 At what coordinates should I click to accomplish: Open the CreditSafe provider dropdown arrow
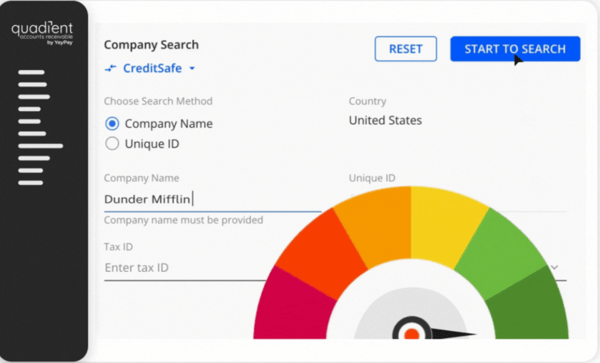click(192, 68)
